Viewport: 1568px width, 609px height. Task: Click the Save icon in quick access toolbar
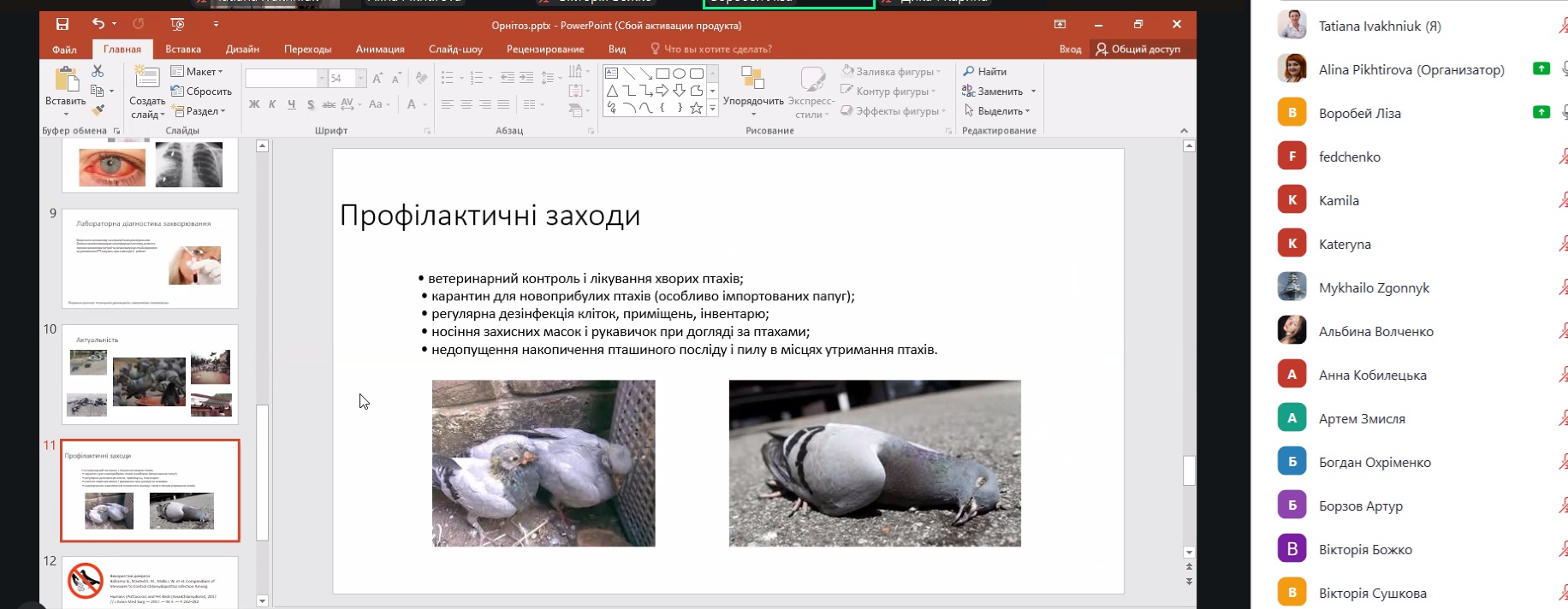pyautogui.click(x=62, y=24)
